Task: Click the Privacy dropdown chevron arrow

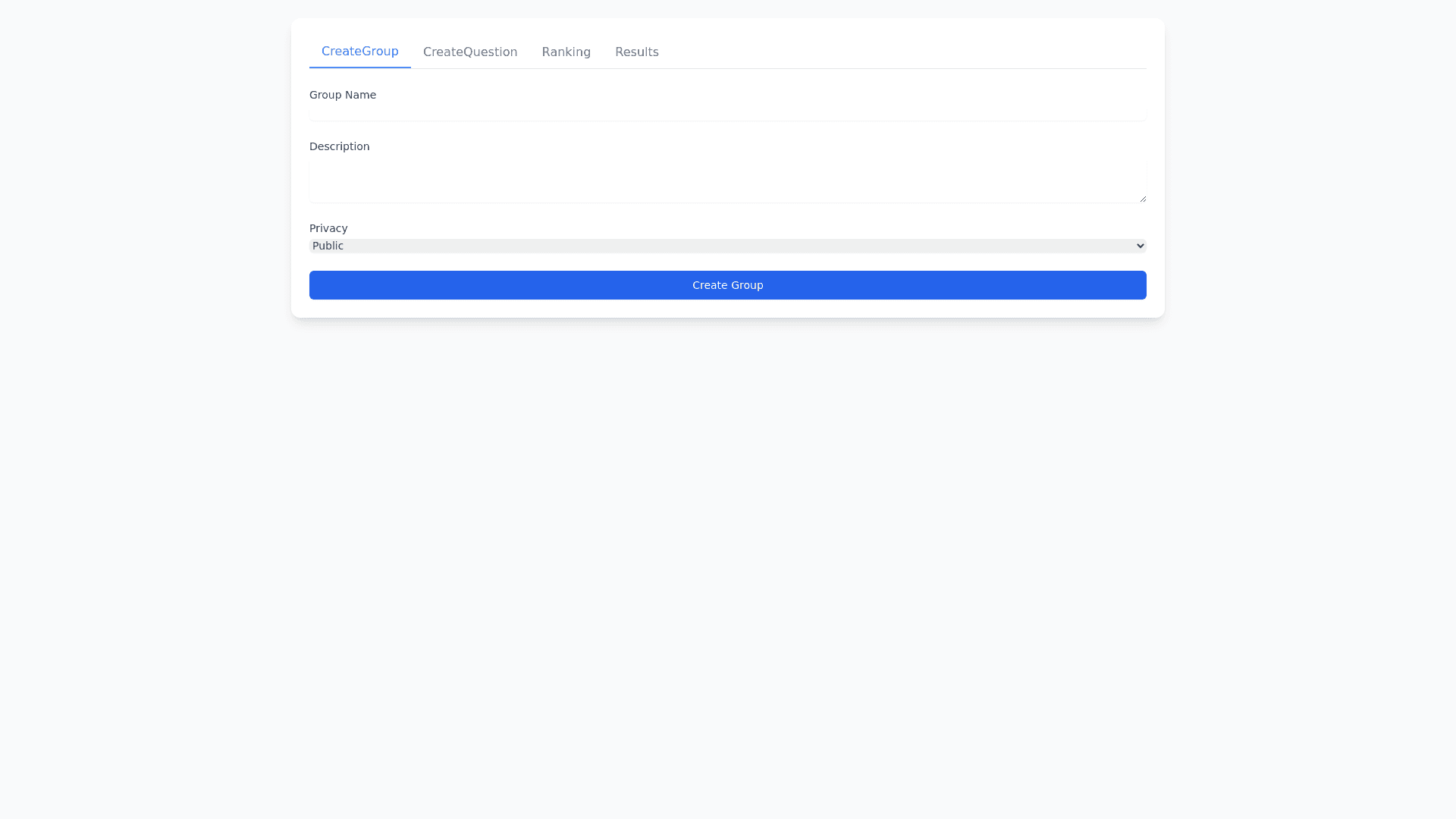Action: (x=1140, y=246)
